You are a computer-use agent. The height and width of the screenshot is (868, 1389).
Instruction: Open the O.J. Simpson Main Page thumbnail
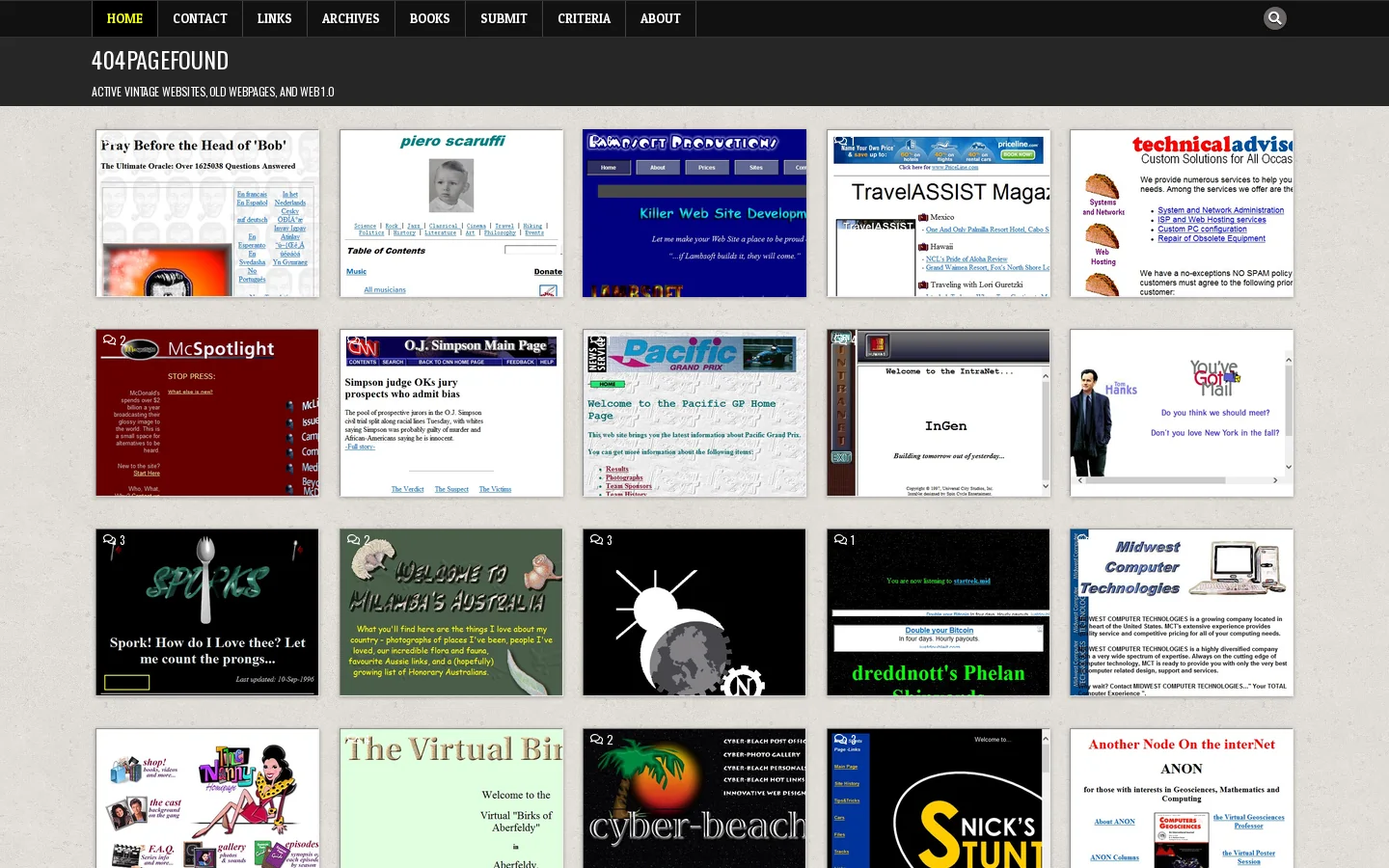tap(451, 413)
